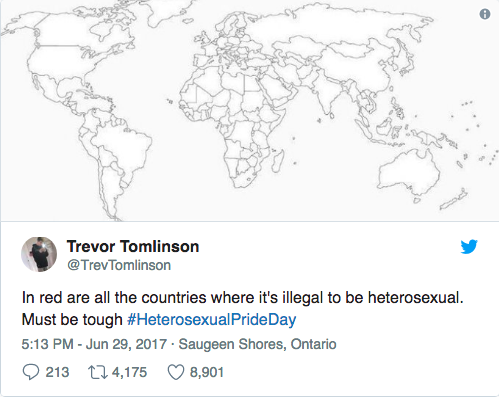Screen dimensions: 499x397
Task: Like the tweet with heart icon
Action: 176,372
